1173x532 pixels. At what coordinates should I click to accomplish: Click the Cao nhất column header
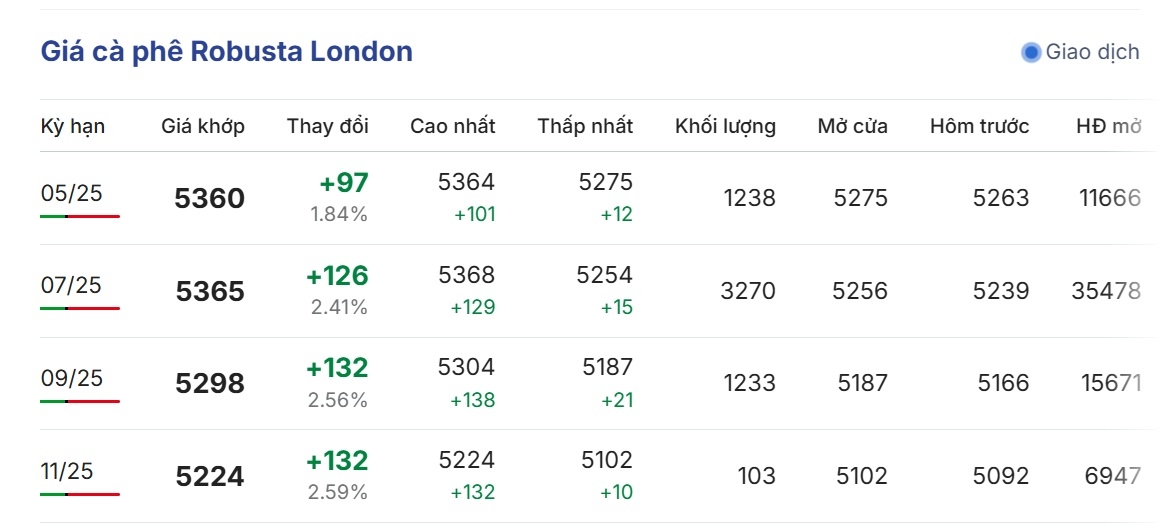click(453, 126)
